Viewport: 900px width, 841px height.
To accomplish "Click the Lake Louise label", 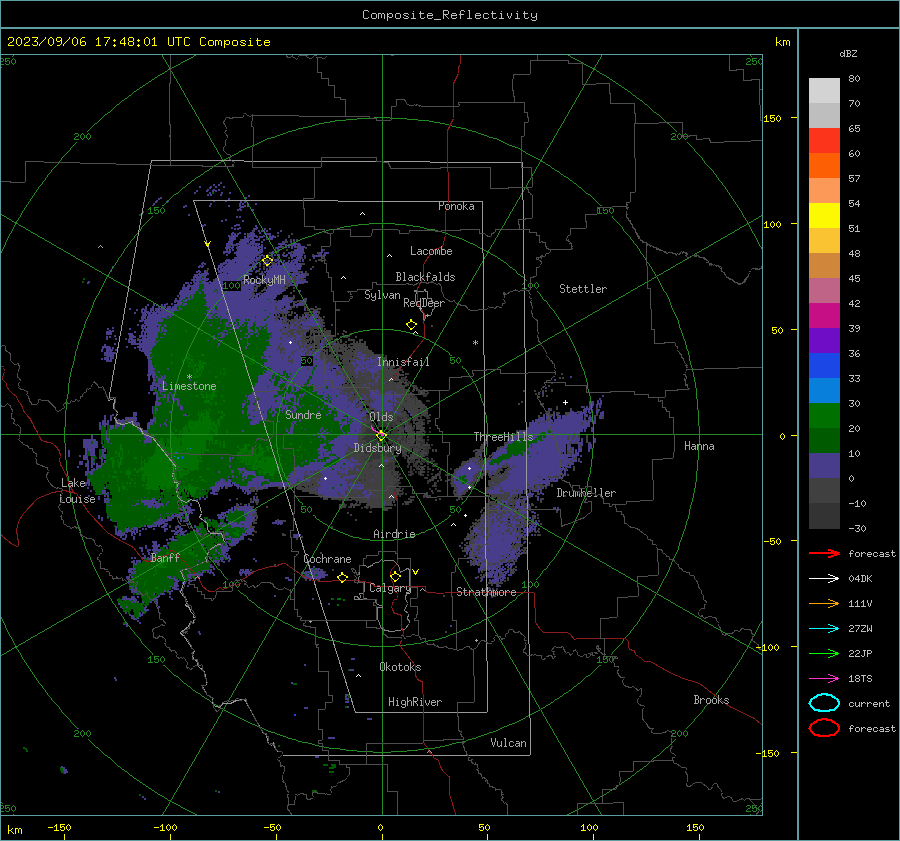I will 77,491.
